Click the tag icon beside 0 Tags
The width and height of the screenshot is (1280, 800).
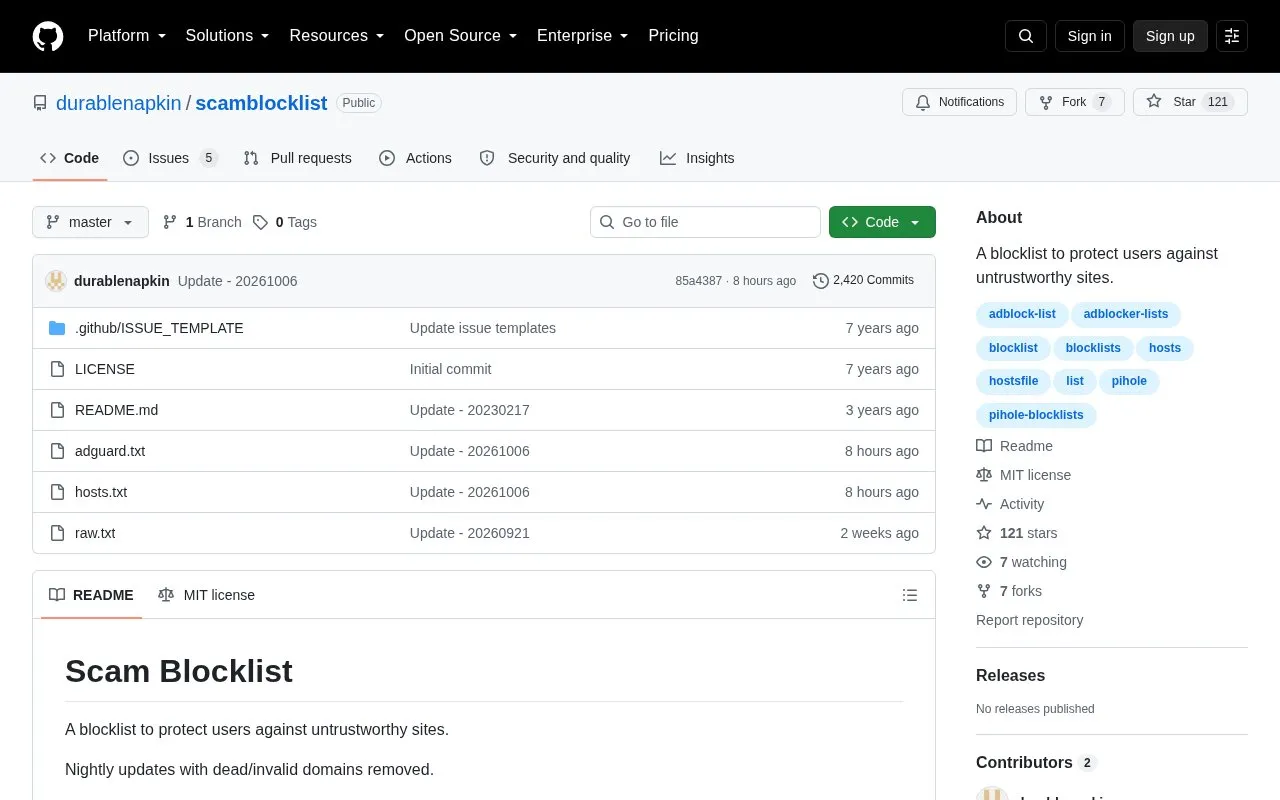pos(260,222)
